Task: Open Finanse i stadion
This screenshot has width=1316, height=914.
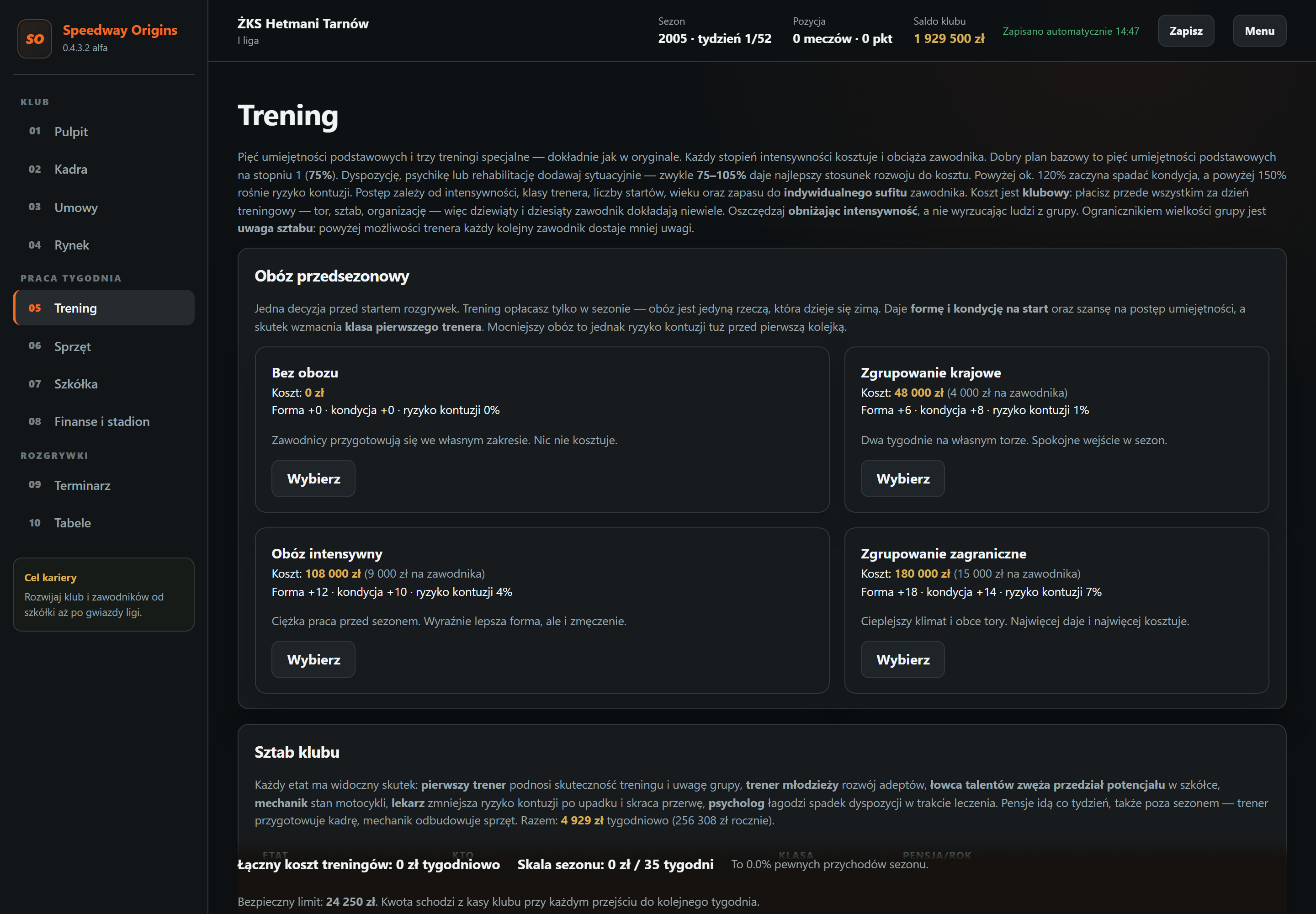Action: [x=104, y=421]
